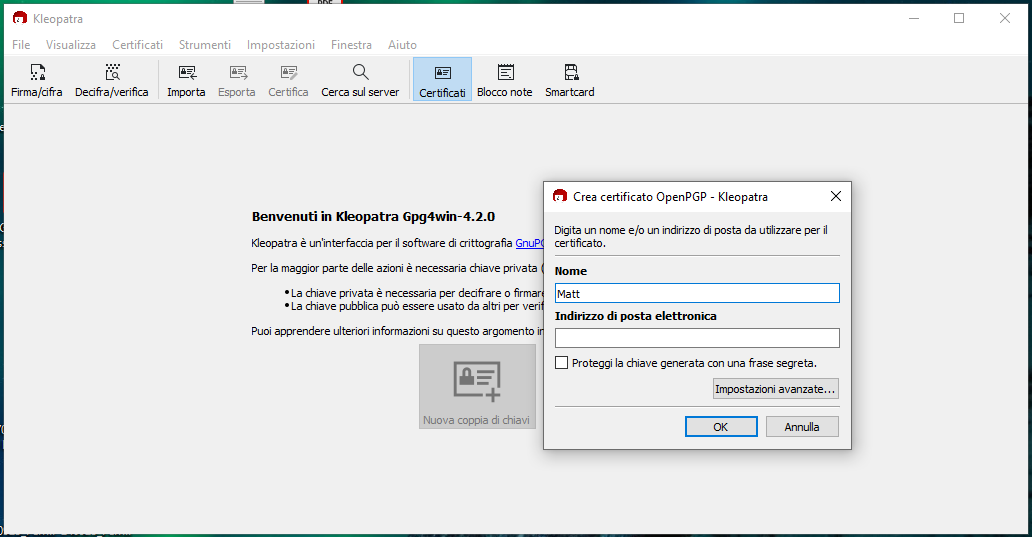Close the Crea certificato OpenPGP dialog

(x=836, y=196)
